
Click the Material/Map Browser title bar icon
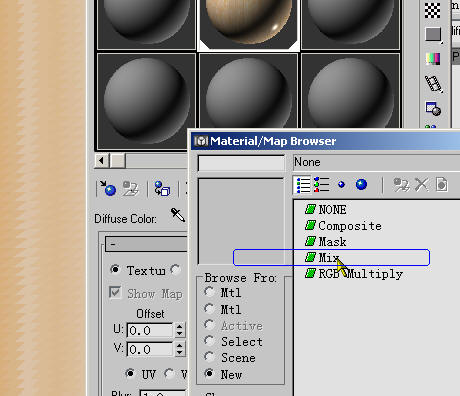pos(201,141)
